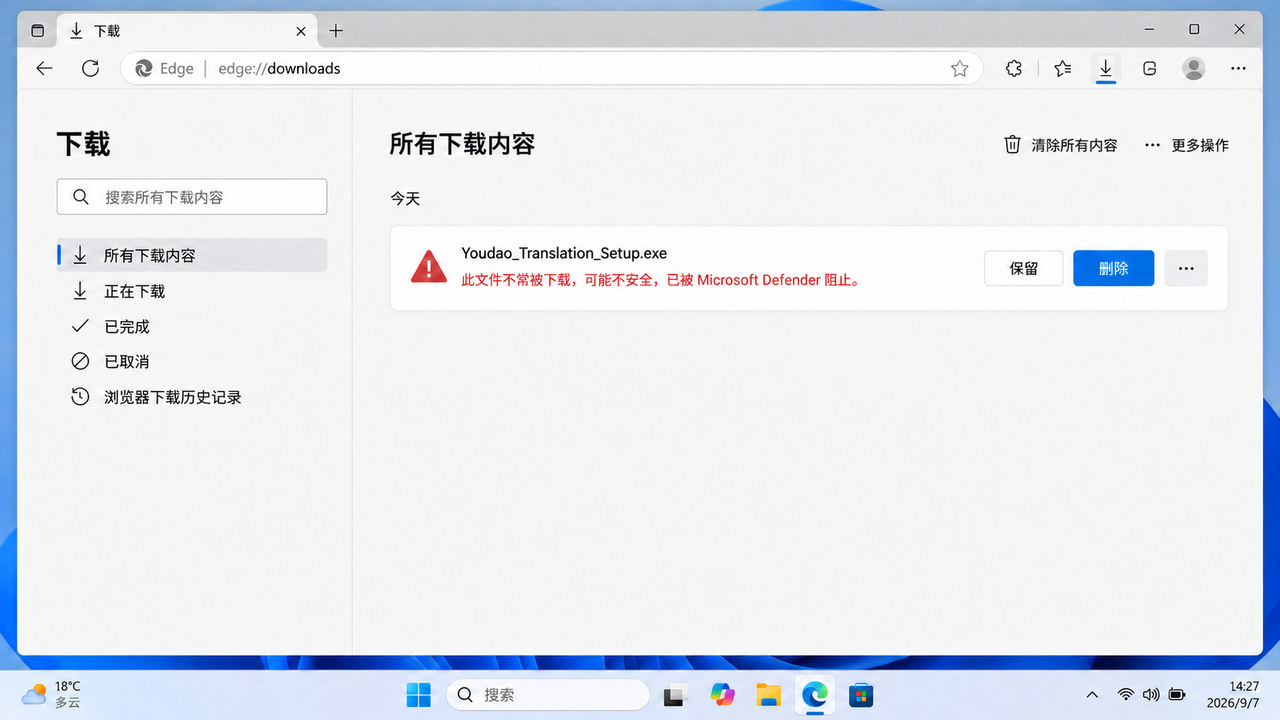Image resolution: width=1280 pixels, height=720 pixels.
Task: Open the Favorites list icon in toolbar
Action: [x=1062, y=68]
